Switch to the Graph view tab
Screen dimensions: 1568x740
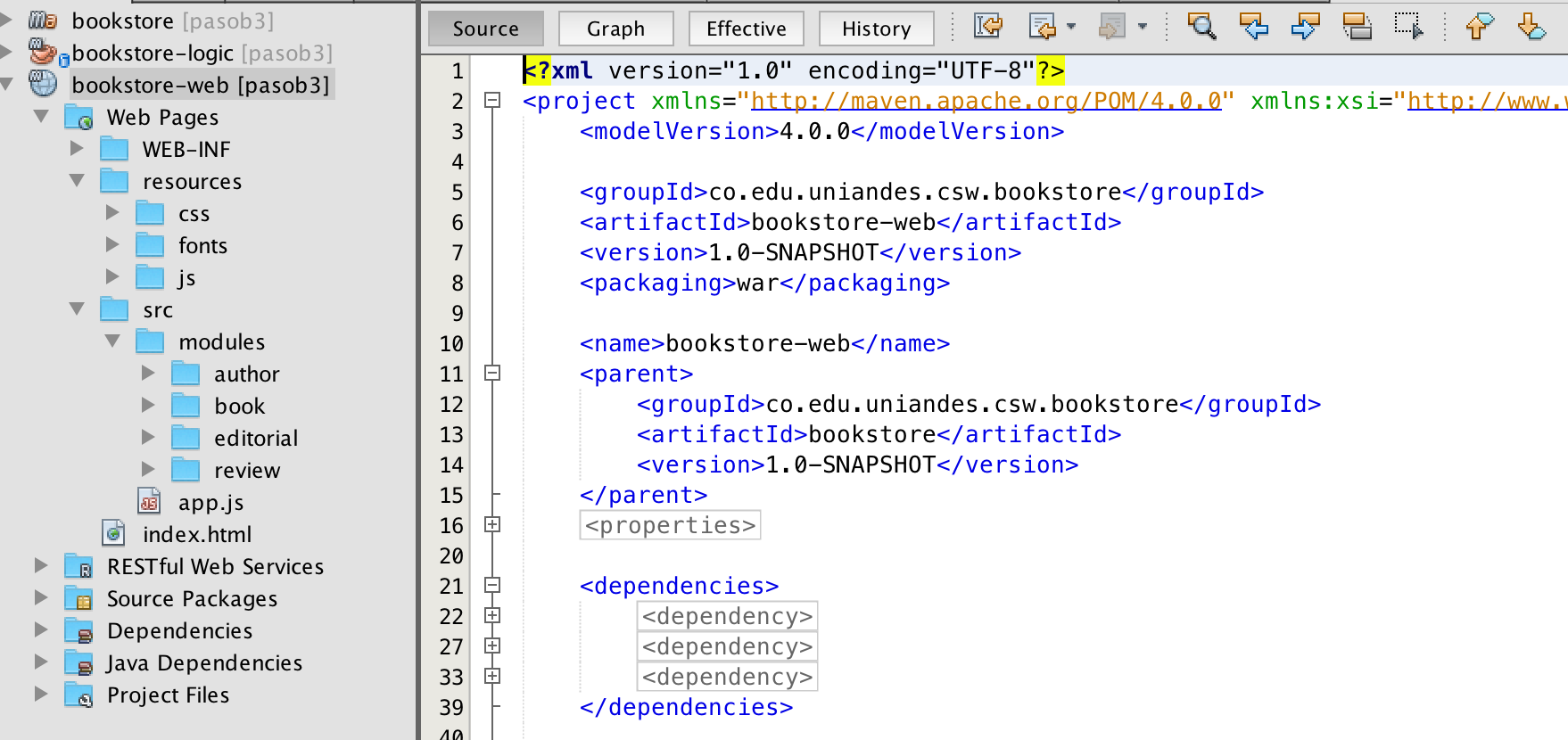click(x=615, y=29)
